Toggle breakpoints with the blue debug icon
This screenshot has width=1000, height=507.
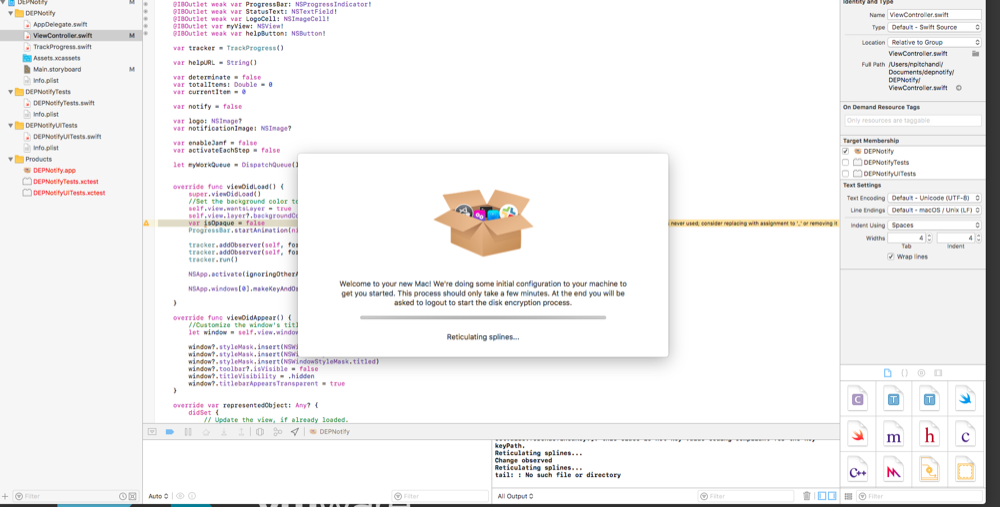pos(169,432)
